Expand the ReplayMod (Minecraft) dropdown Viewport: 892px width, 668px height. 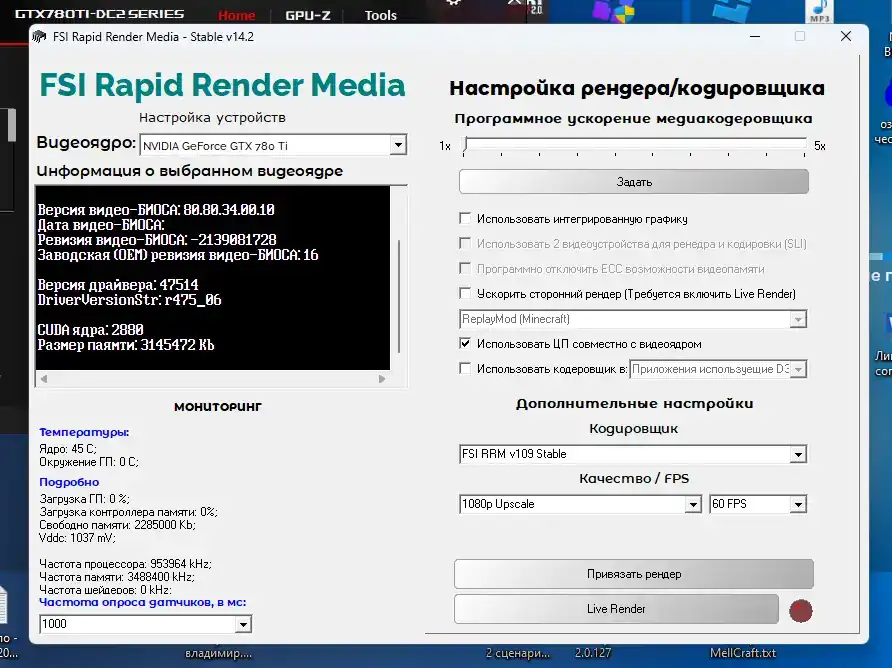pyautogui.click(x=798, y=319)
